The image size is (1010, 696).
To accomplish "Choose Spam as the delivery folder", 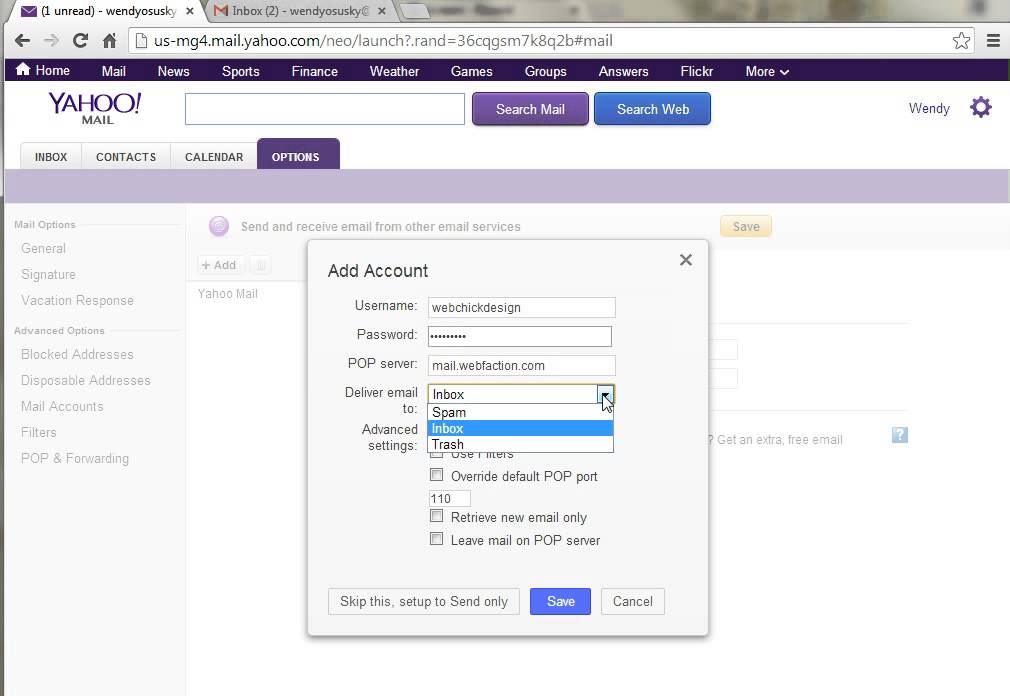I will point(449,412).
